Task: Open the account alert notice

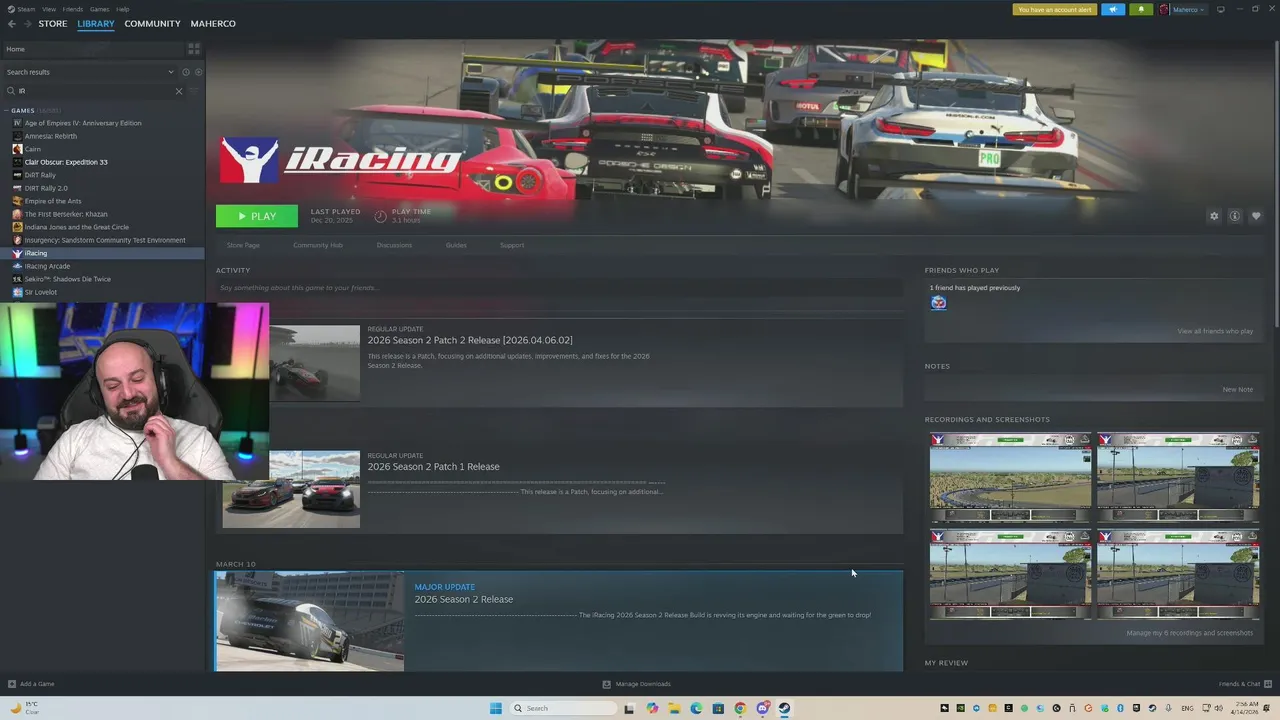Action: point(1054,10)
